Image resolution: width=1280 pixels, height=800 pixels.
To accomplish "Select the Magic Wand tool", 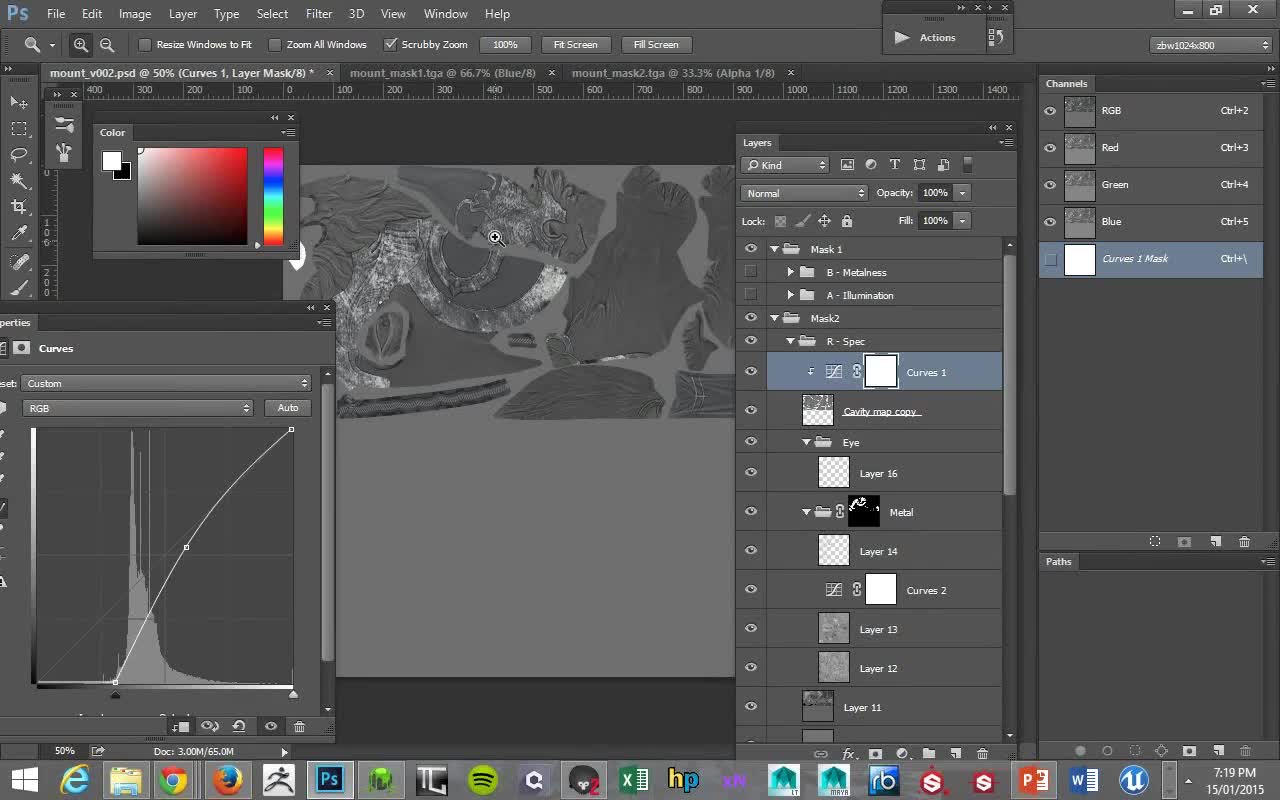I will [19, 180].
